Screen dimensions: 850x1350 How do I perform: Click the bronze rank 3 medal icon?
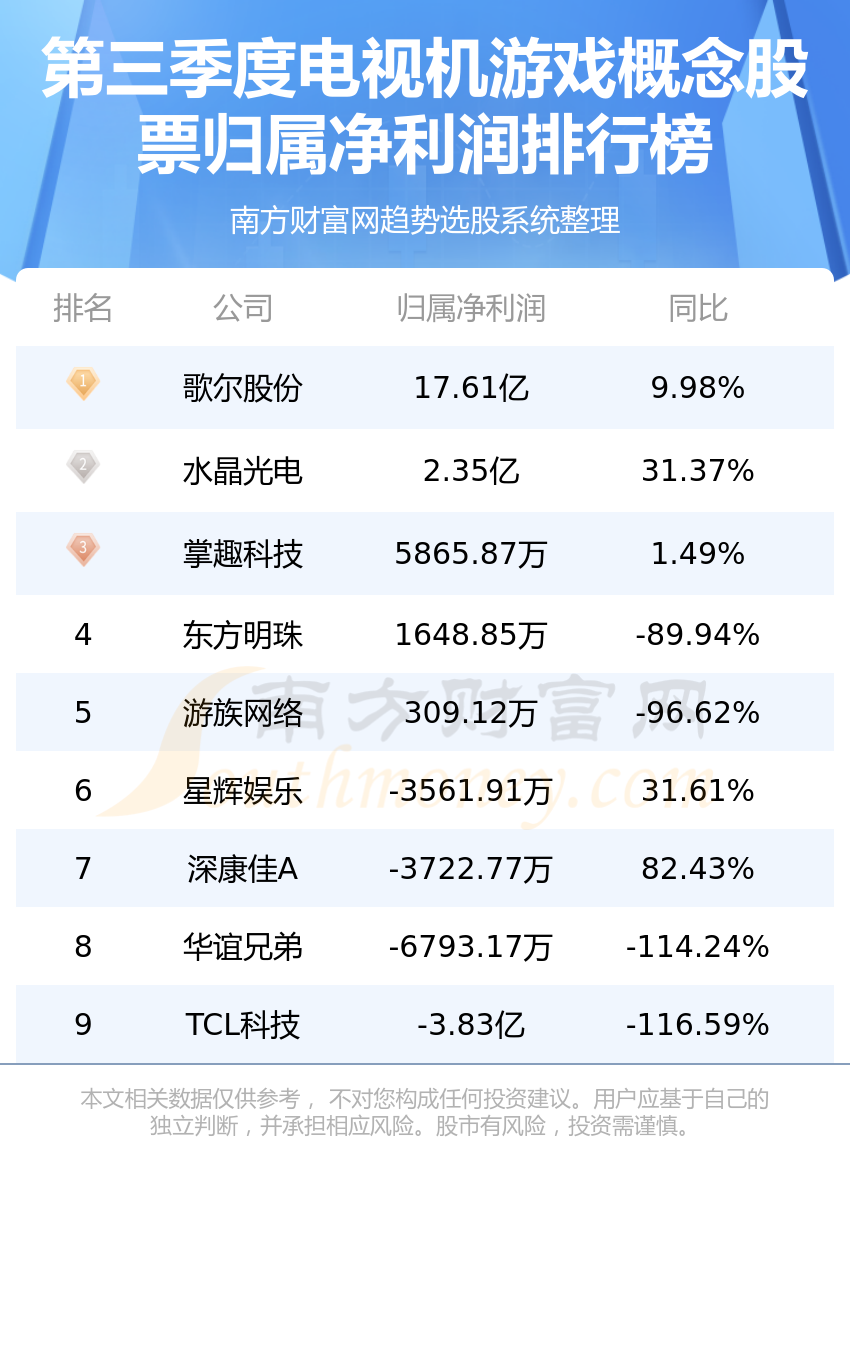pyautogui.click(x=83, y=550)
